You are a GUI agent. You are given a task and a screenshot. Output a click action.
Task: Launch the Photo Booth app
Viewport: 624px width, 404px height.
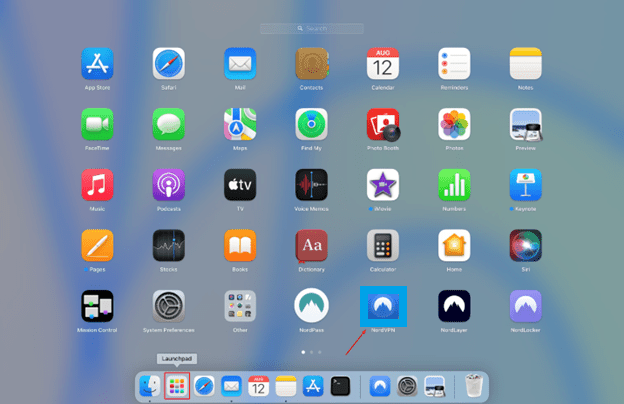(x=383, y=125)
